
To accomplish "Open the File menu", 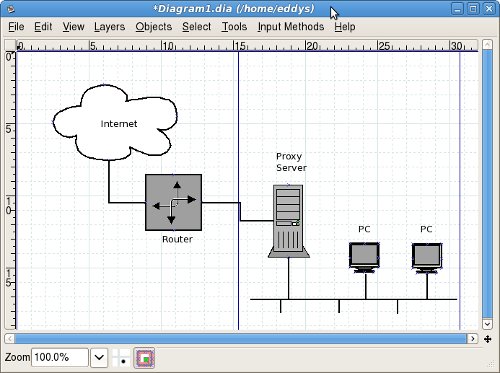I will point(16,27).
